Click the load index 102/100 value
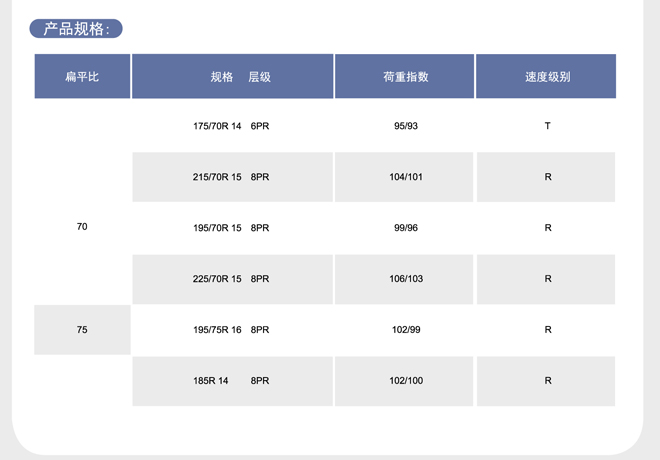 (405, 381)
